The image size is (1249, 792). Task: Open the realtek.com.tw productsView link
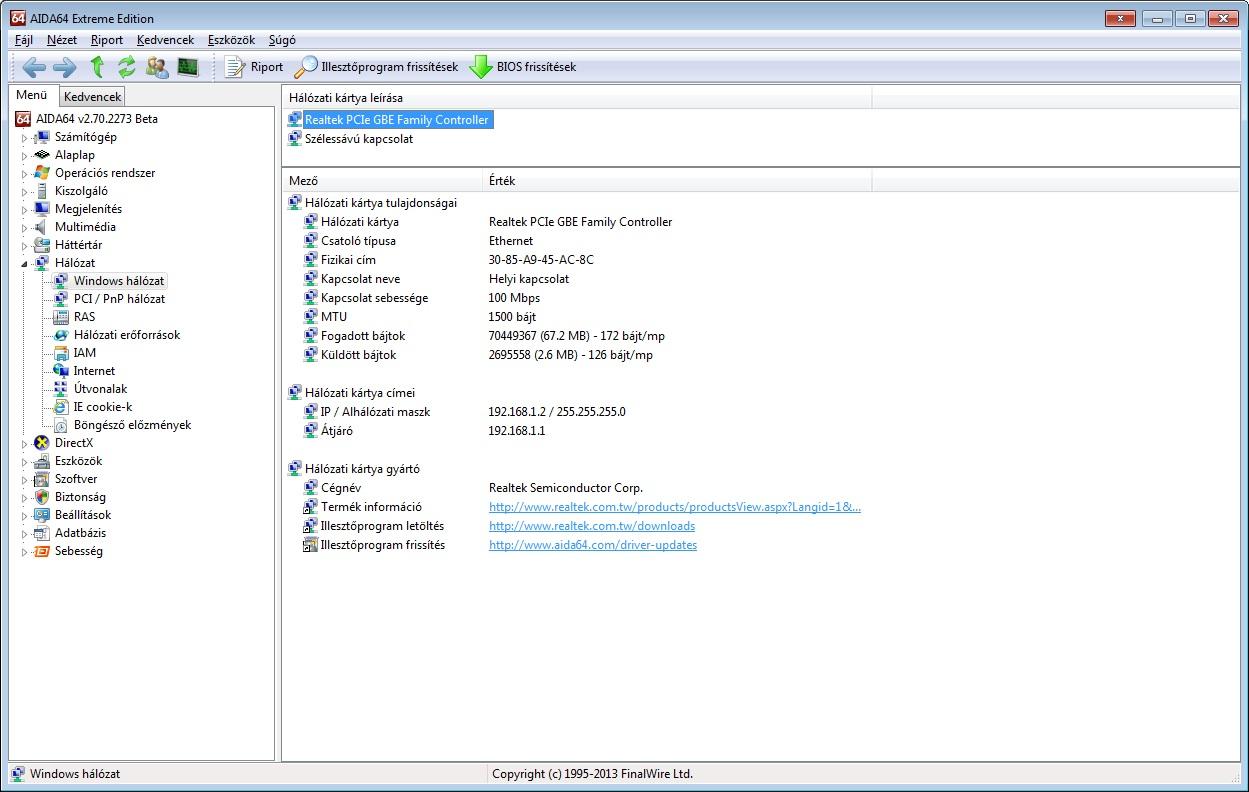click(x=675, y=507)
